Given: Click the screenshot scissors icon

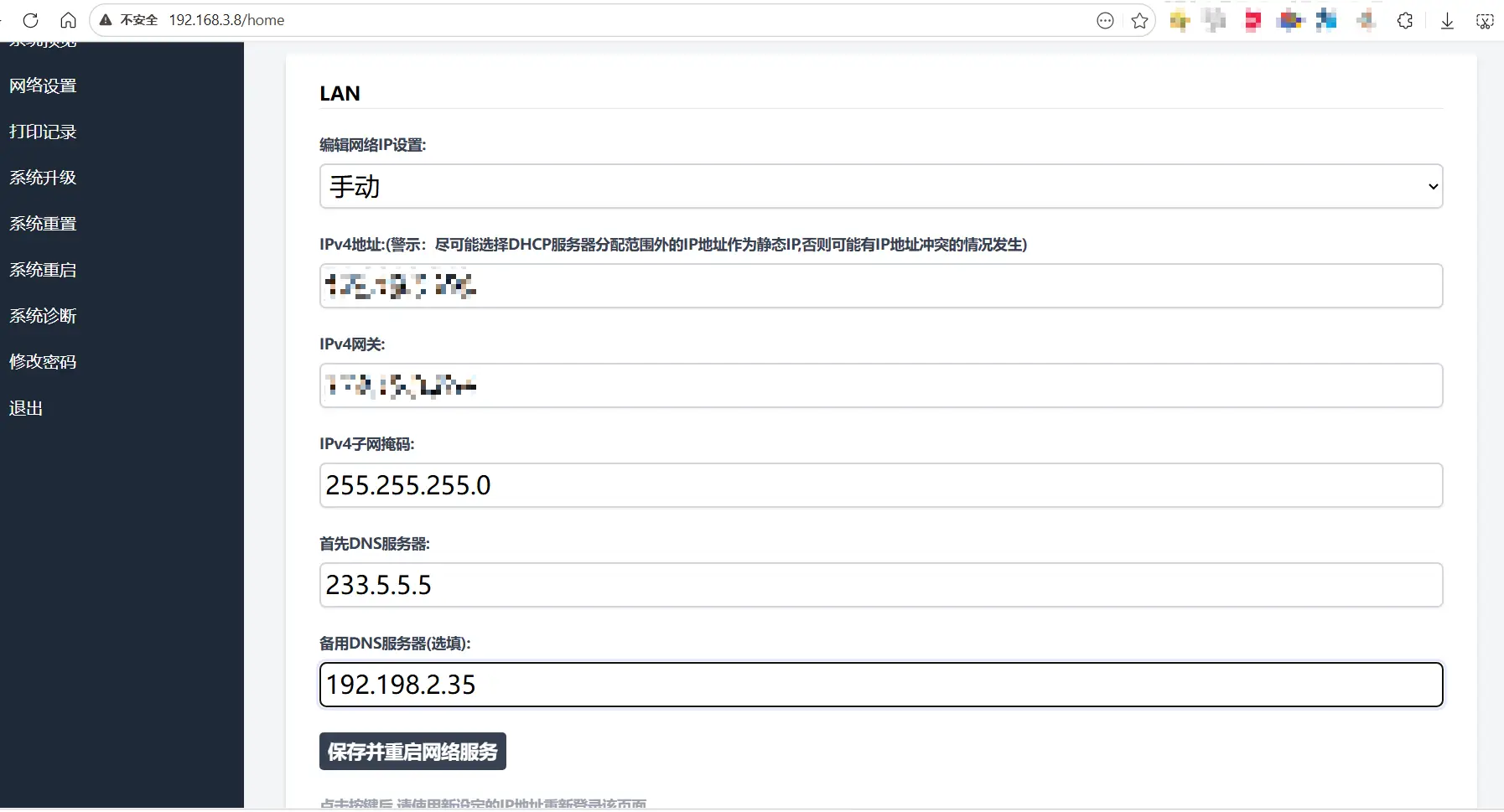Looking at the screenshot, I should tap(1485, 21).
